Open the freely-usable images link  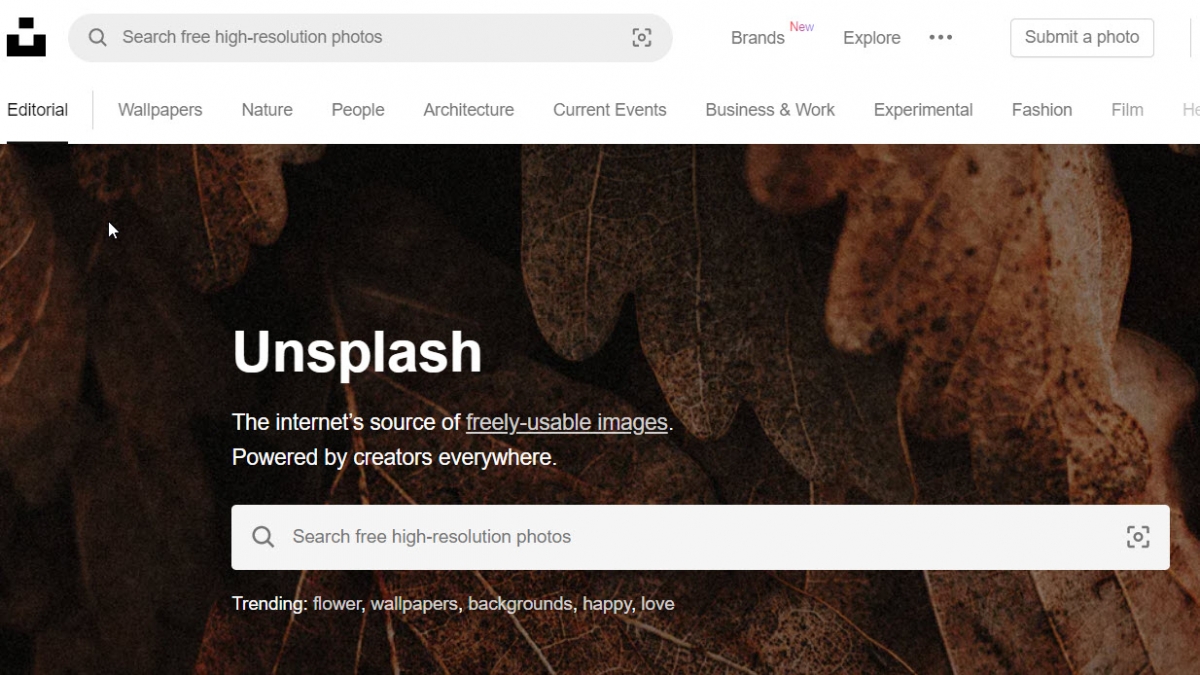567,422
